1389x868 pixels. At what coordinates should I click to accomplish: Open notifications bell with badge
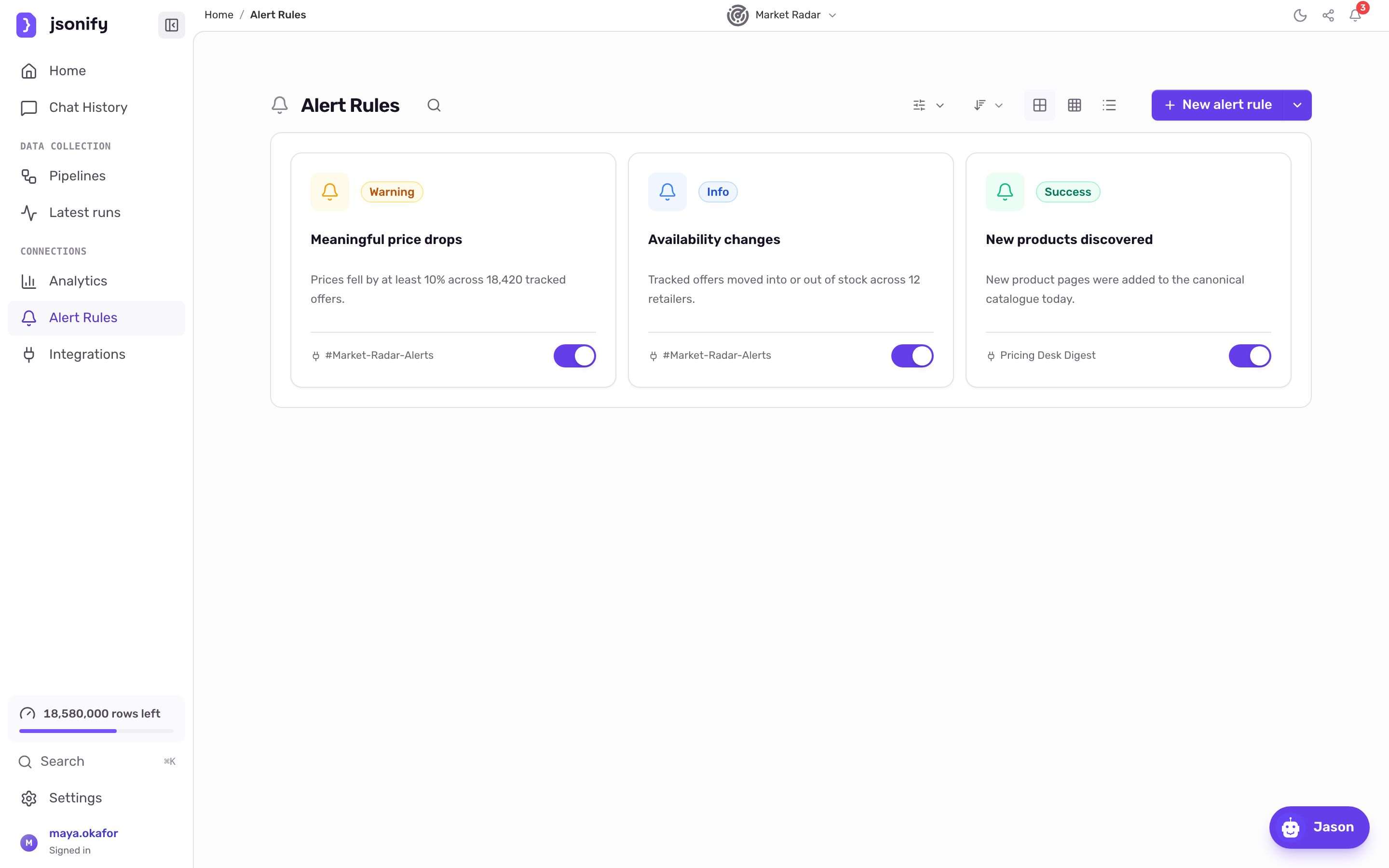[x=1356, y=15]
